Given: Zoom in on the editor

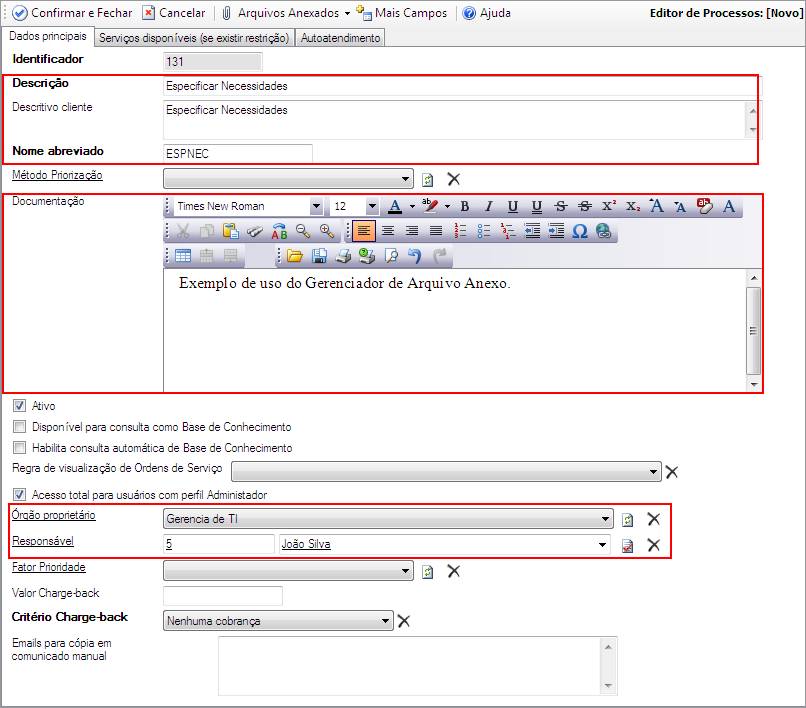Looking at the screenshot, I should click(327, 231).
